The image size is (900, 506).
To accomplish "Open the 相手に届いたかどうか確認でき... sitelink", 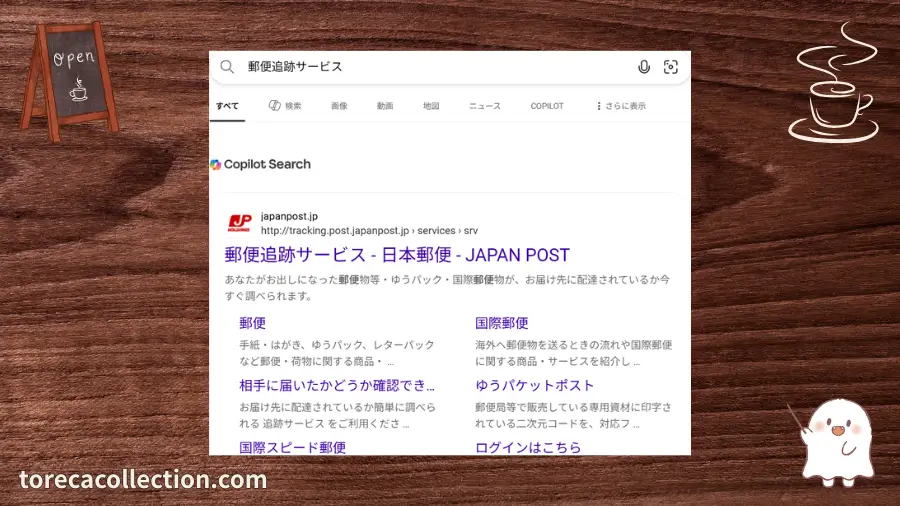I will click(337, 386).
